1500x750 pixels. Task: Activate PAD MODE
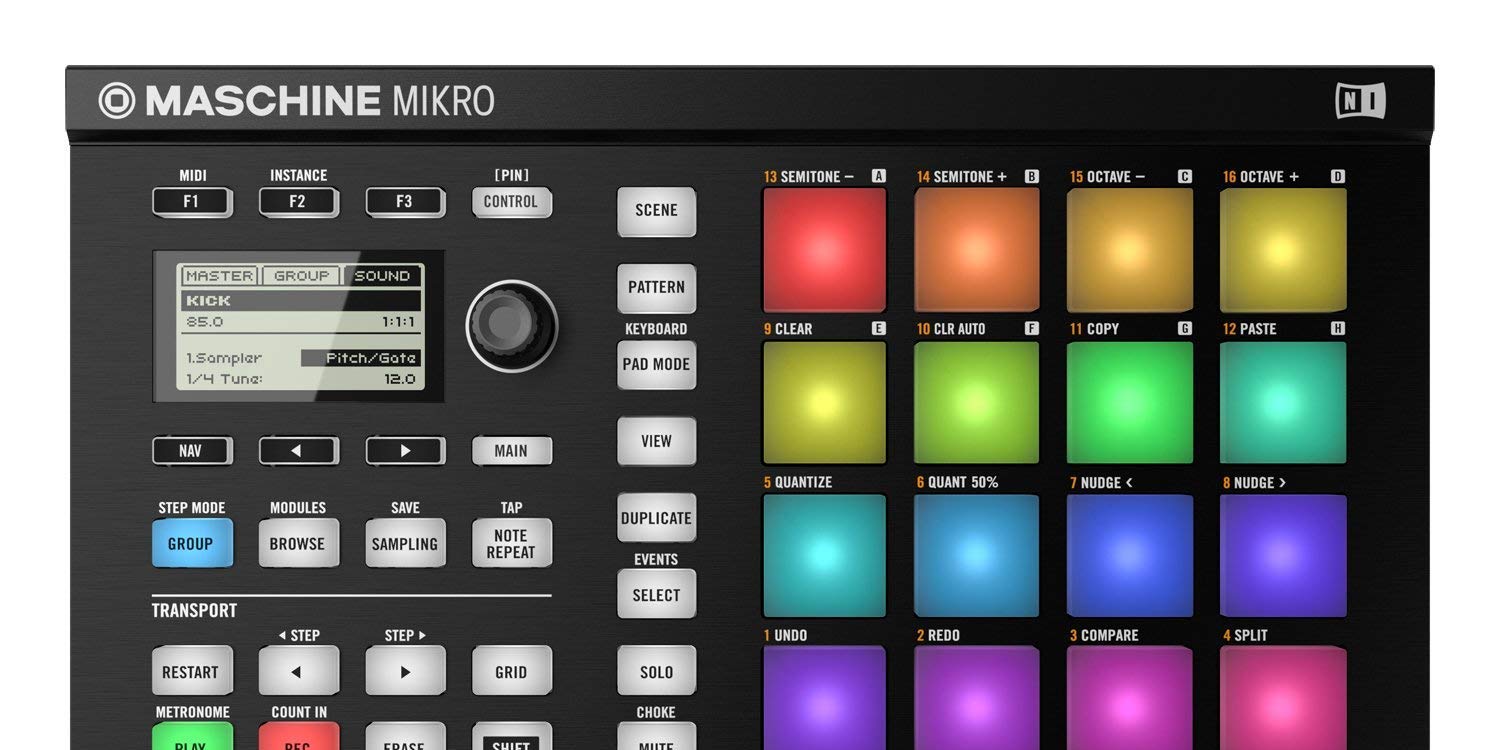coord(656,364)
